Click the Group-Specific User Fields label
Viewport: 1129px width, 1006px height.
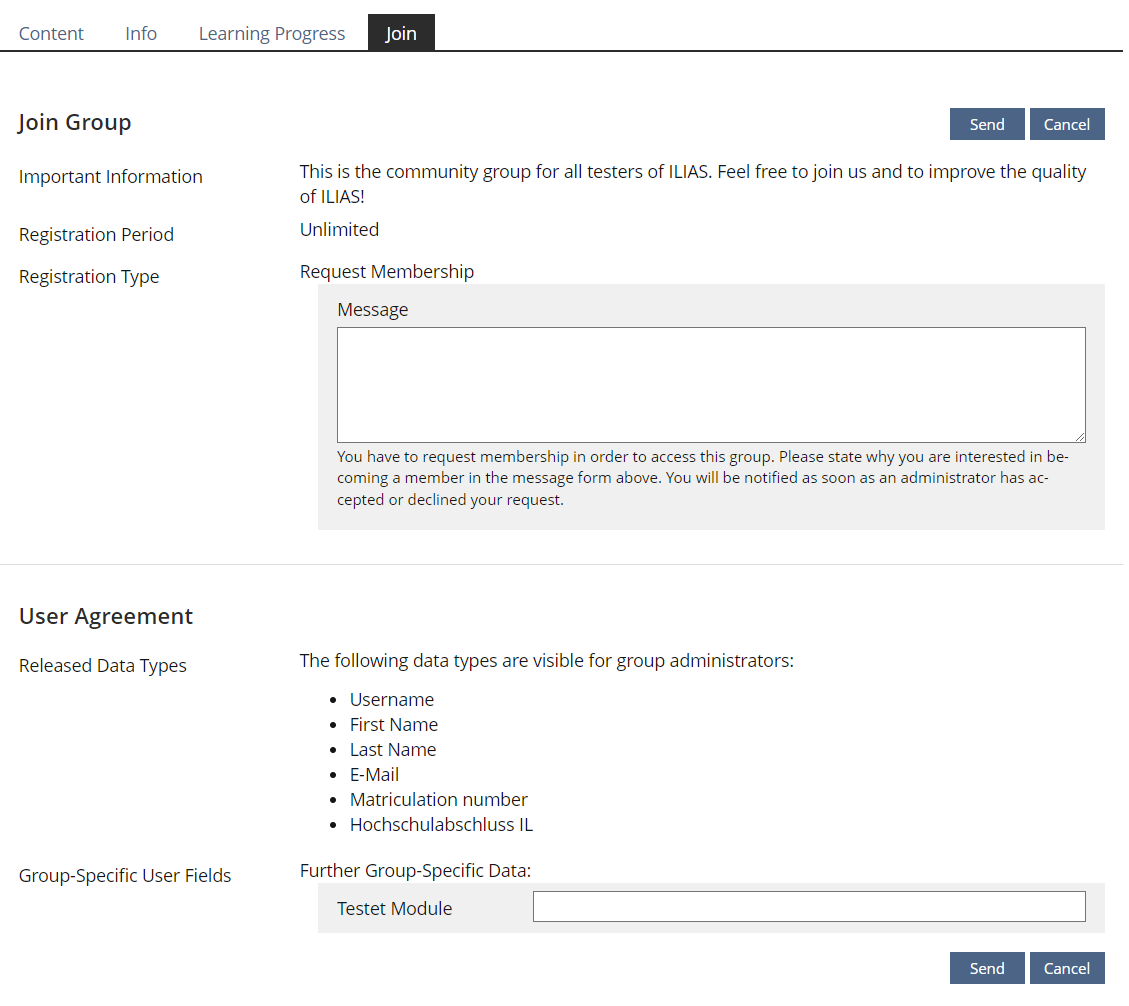click(x=124, y=875)
